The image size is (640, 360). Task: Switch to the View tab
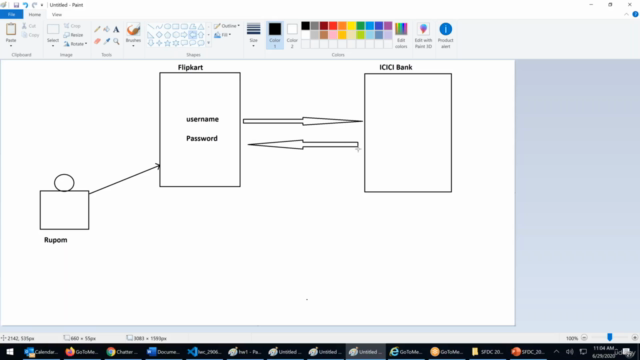pos(57,14)
